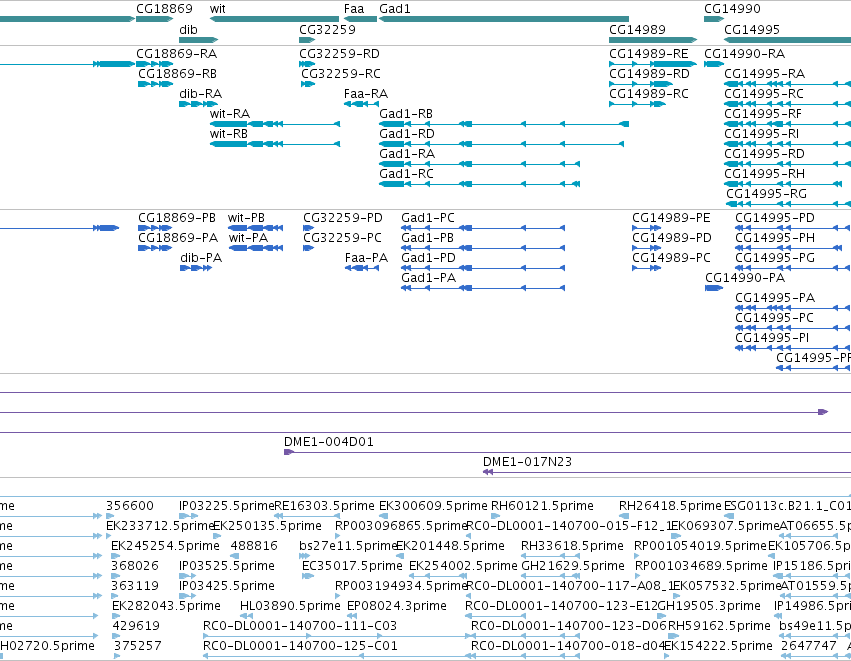Select EST GH21629.5prime
The width and height of the screenshot is (851, 661).
(x=550, y=576)
